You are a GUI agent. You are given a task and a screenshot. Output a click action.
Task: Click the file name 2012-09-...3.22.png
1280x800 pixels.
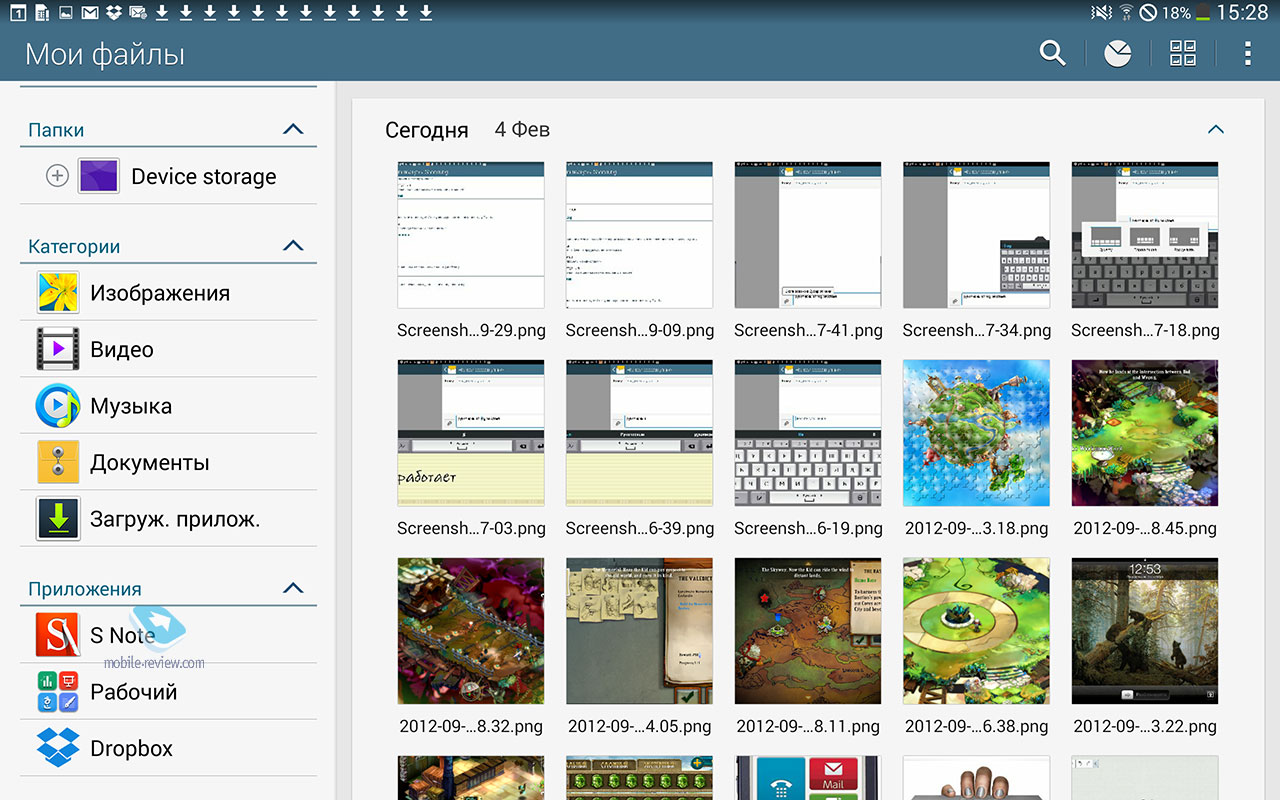click(x=1145, y=727)
